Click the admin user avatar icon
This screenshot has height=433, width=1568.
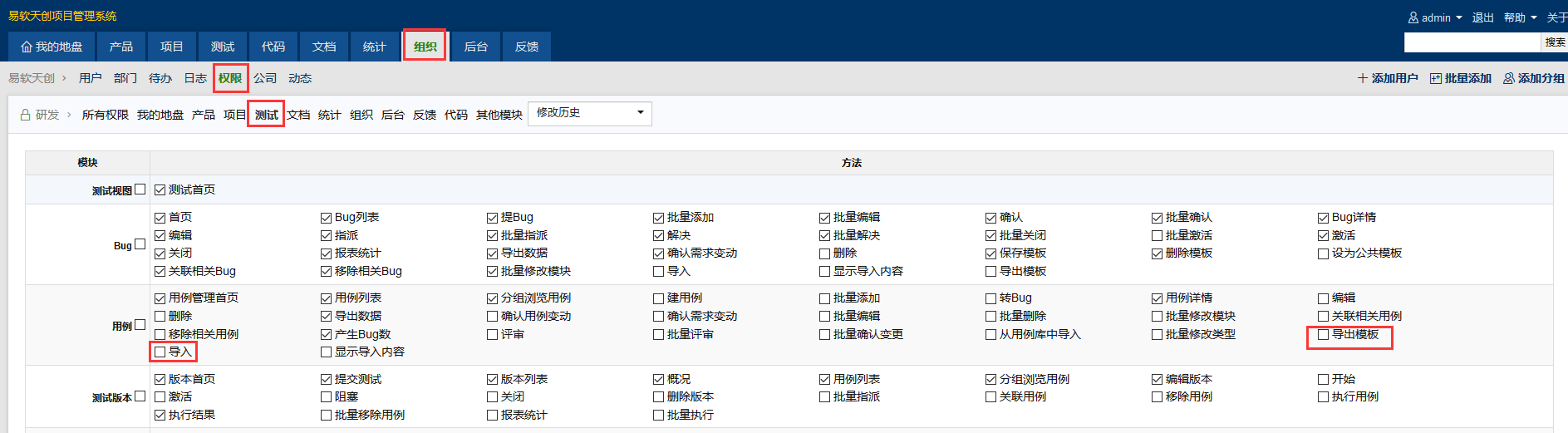click(x=1413, y=17)
